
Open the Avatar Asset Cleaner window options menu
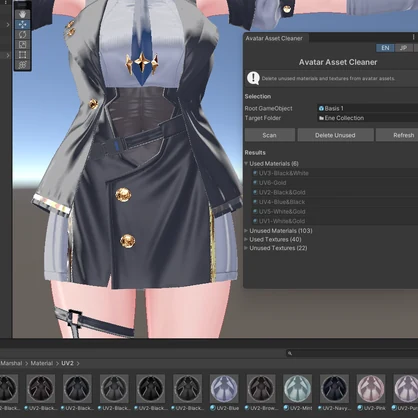click(x=413, y=37)
